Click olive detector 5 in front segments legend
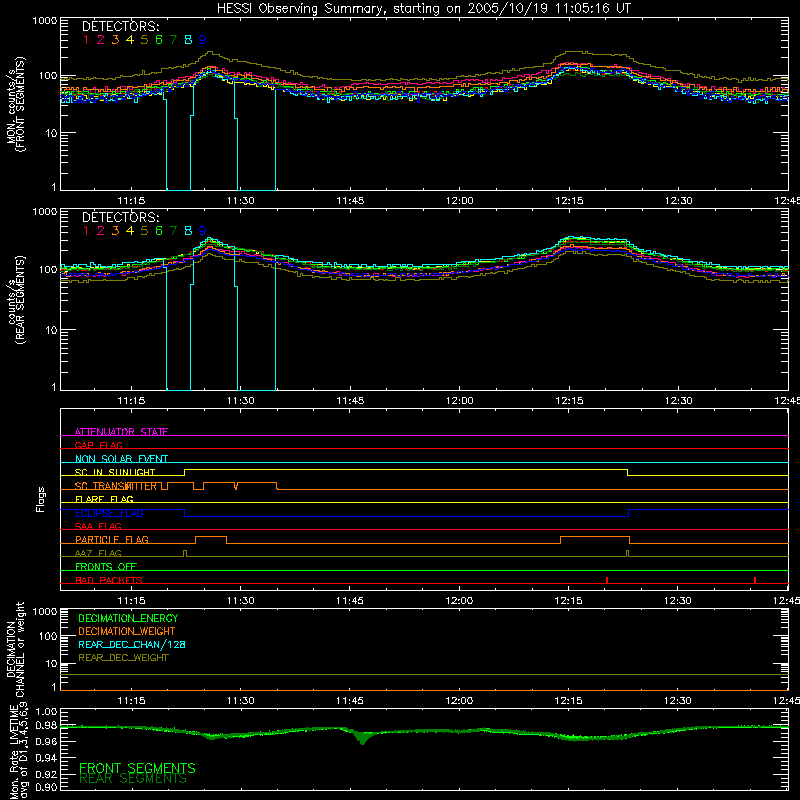The image size is (800, 800). tap(144, 39)
